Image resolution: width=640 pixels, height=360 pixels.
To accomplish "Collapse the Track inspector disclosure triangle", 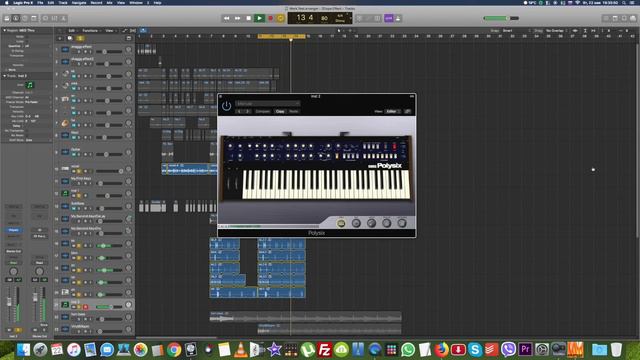I will point(4,76).
